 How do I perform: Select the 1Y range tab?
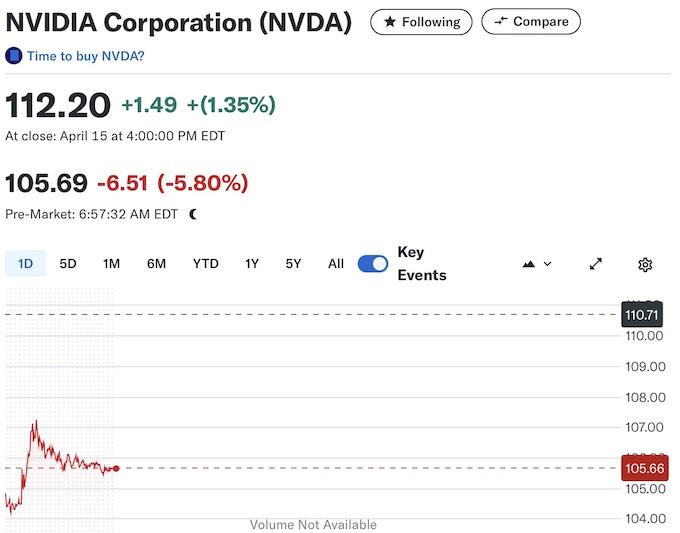pos(252,264)
